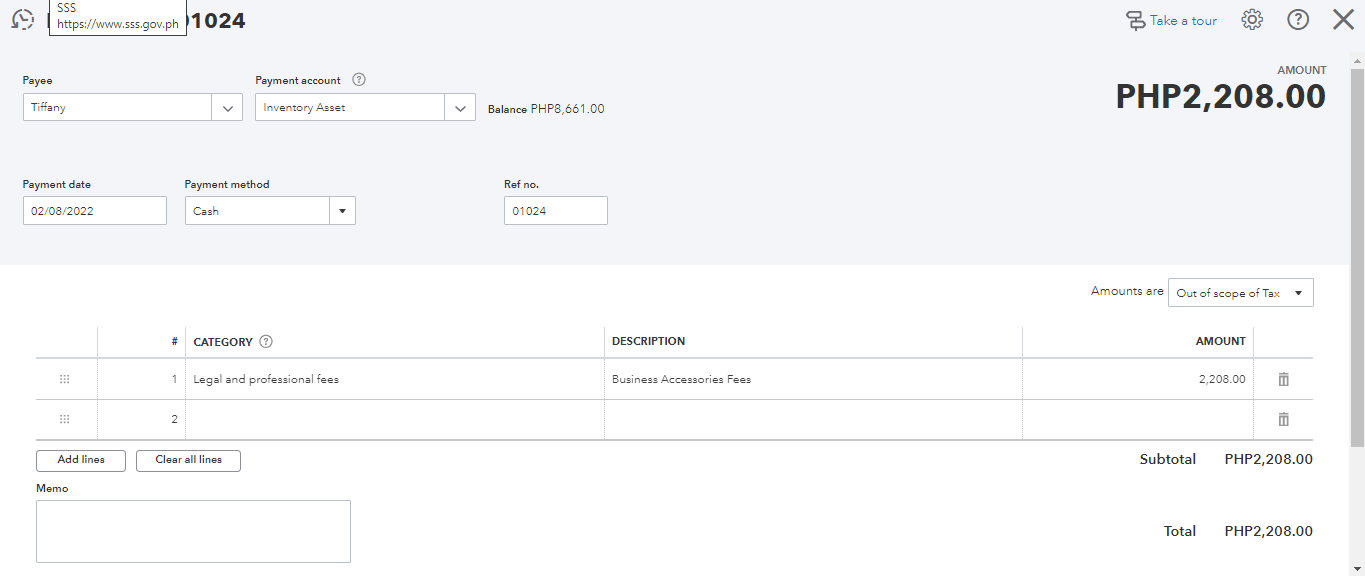Expand the Payee dropdown arrow

pyautogui.click(x=227, y=107)
